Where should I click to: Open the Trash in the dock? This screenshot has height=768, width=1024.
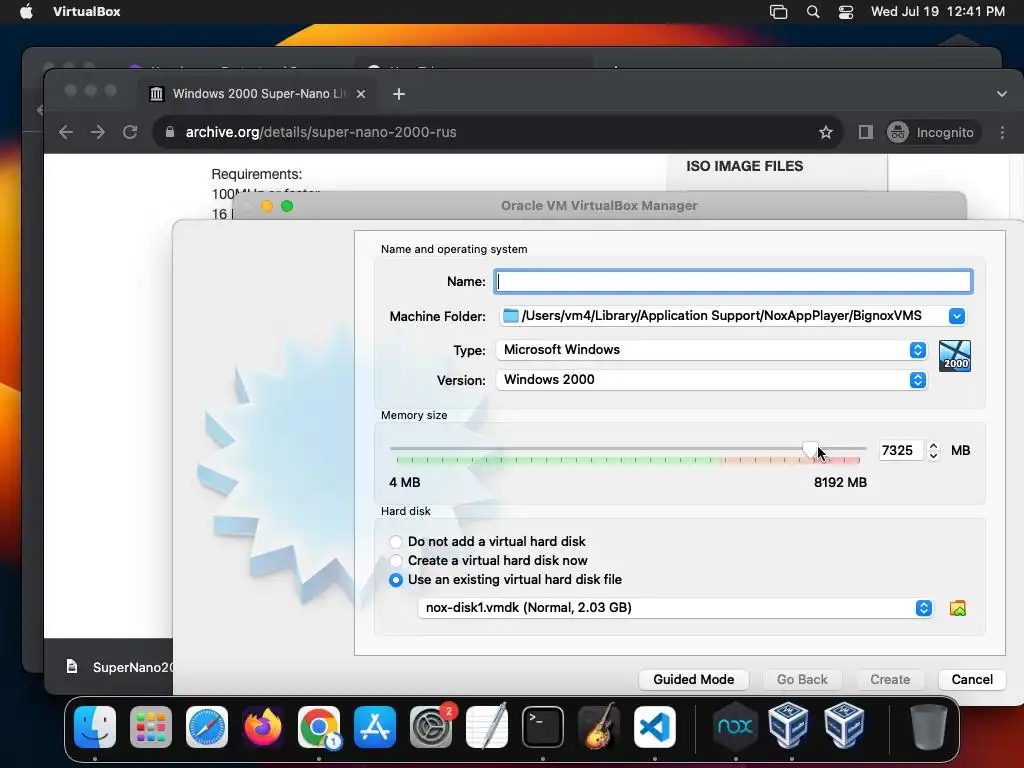tap(928, 726)
